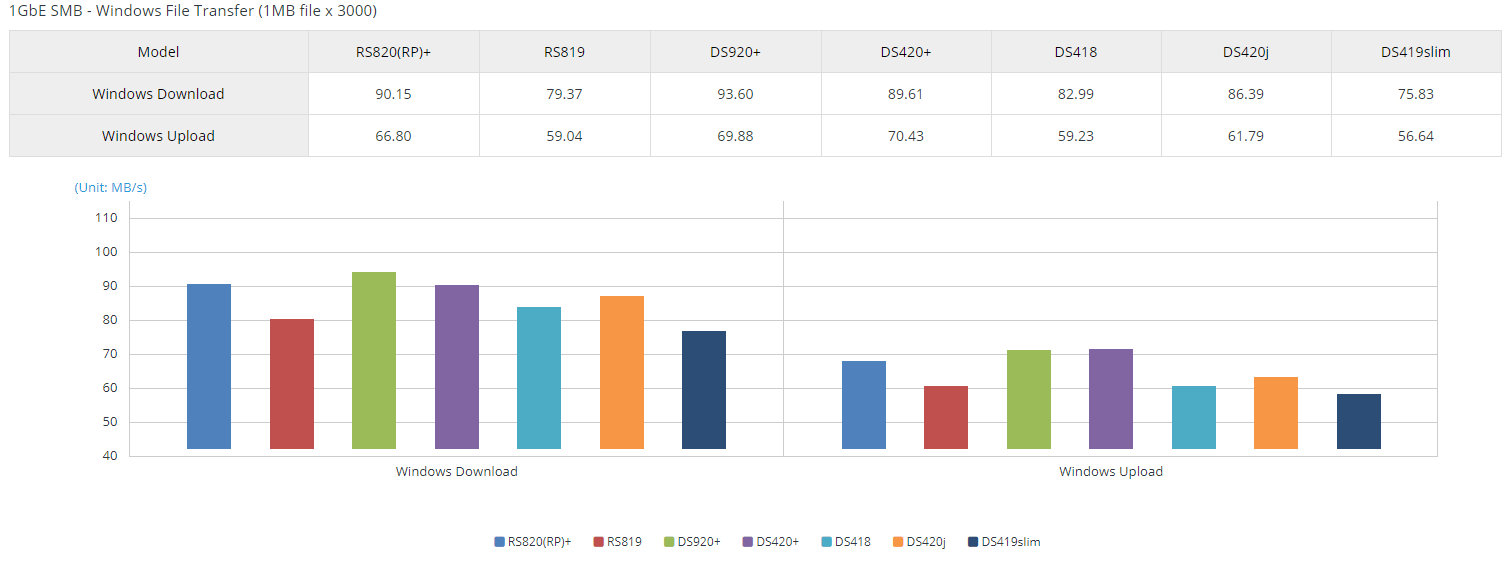Viewport: 1510px width, 567px height.
Task: Click Windows Download chart axis label
Action: click(457, 471)
